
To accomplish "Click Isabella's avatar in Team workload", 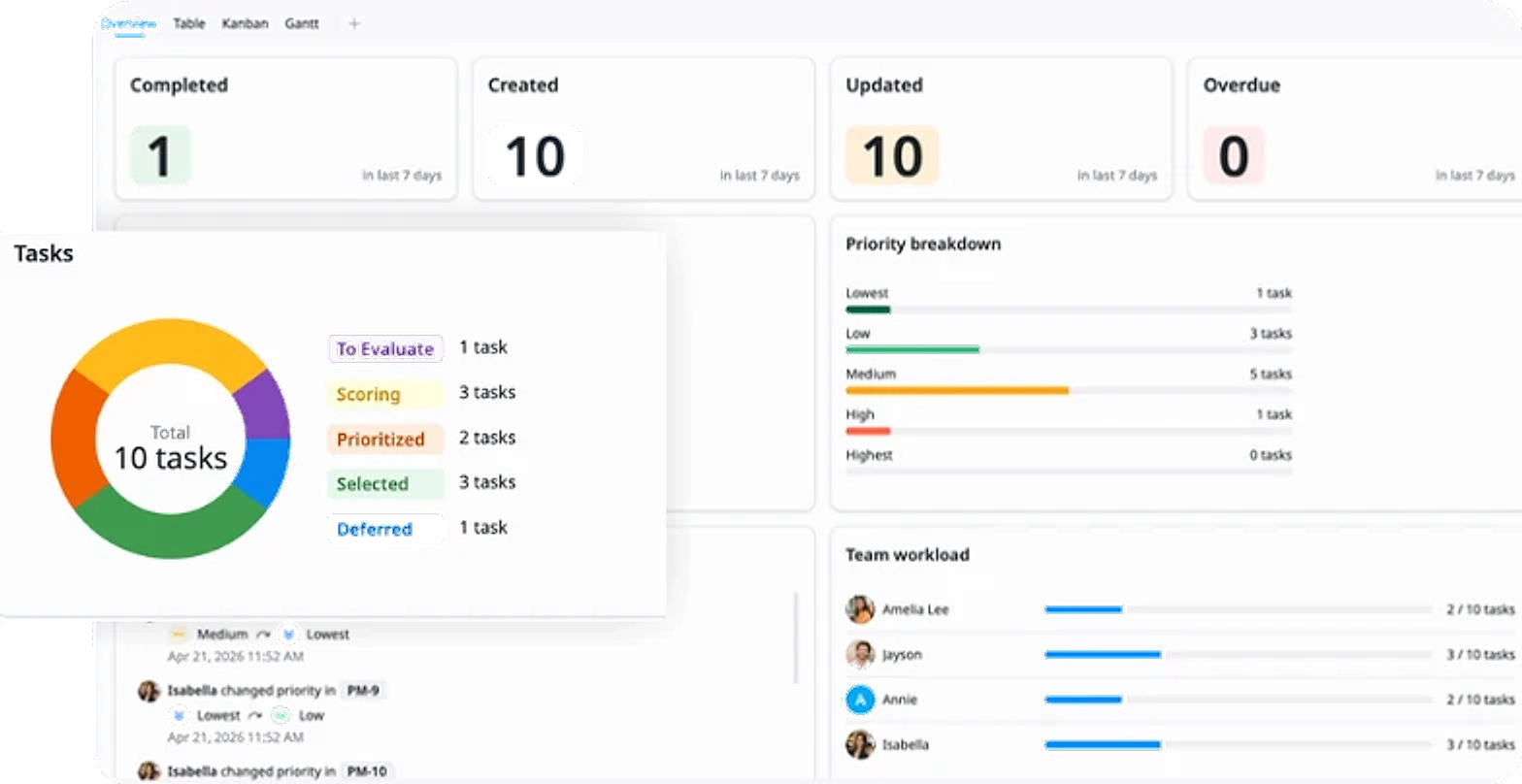I will [x=860, y=744].
